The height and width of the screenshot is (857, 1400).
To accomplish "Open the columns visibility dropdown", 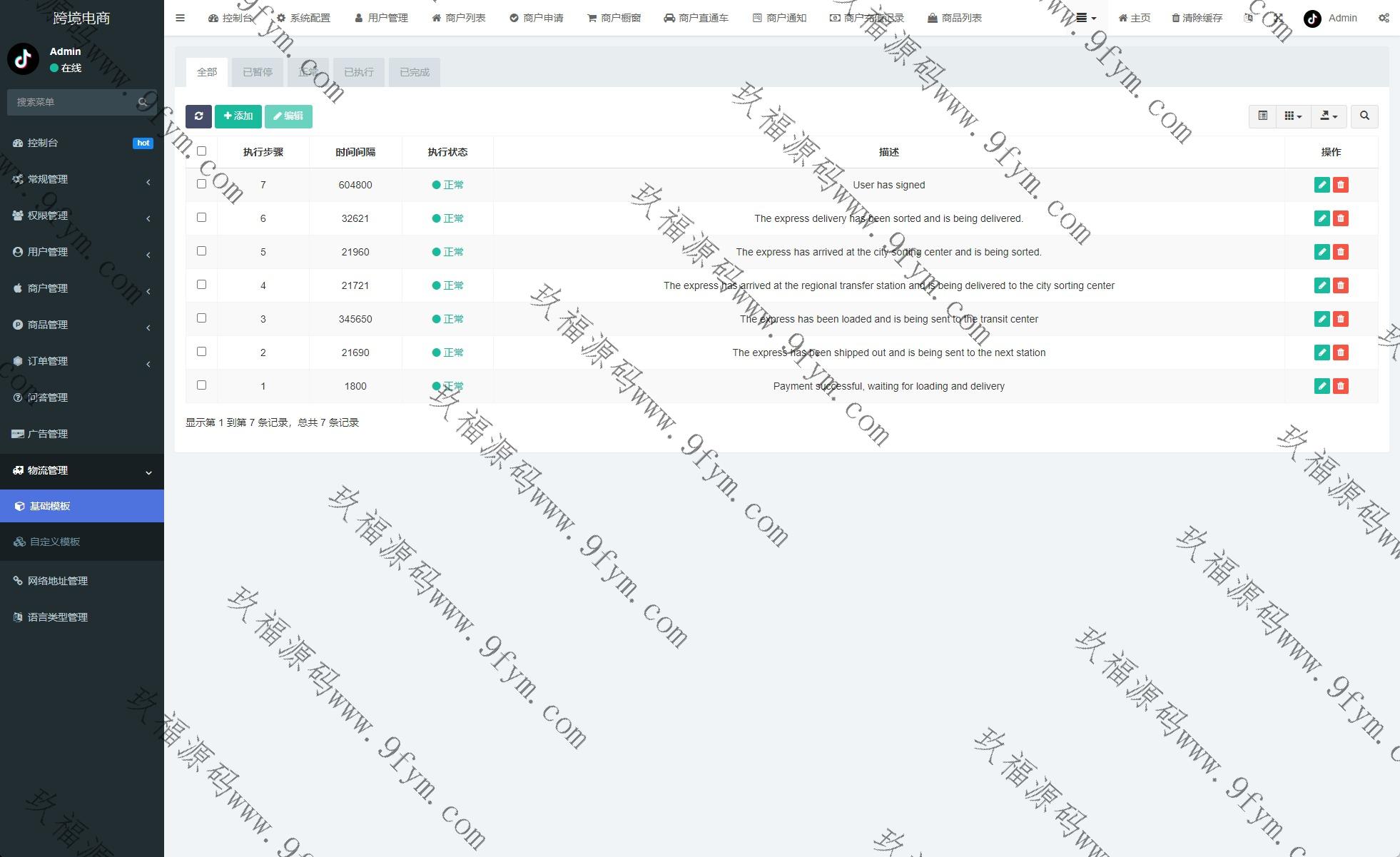I will [x=1293, y=116].
